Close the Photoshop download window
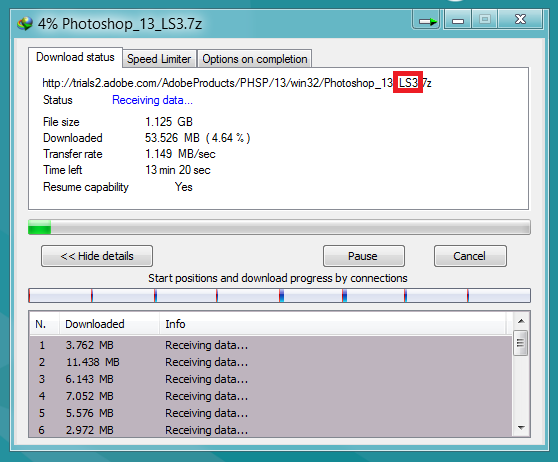 pyautogui.click(x=520, y=20)
